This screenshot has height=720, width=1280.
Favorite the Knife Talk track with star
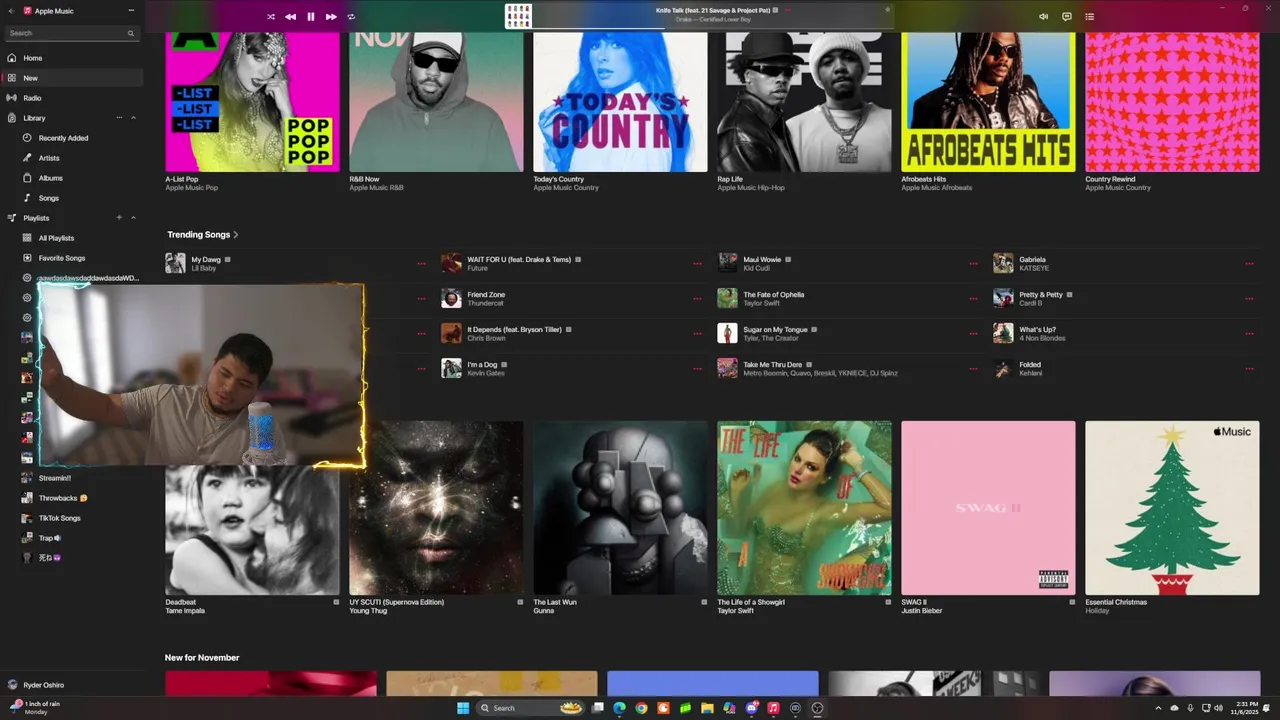[x=887, y=10]
